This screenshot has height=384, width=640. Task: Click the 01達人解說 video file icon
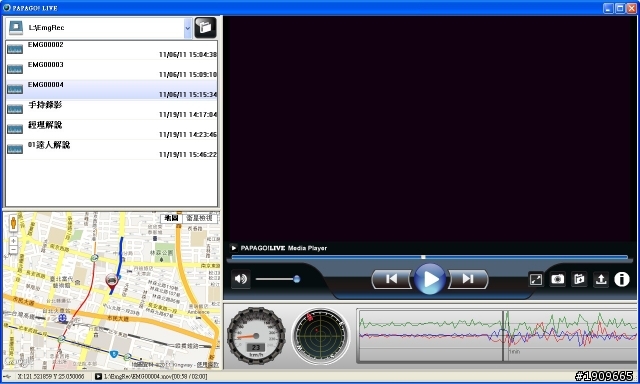point(15,149)
